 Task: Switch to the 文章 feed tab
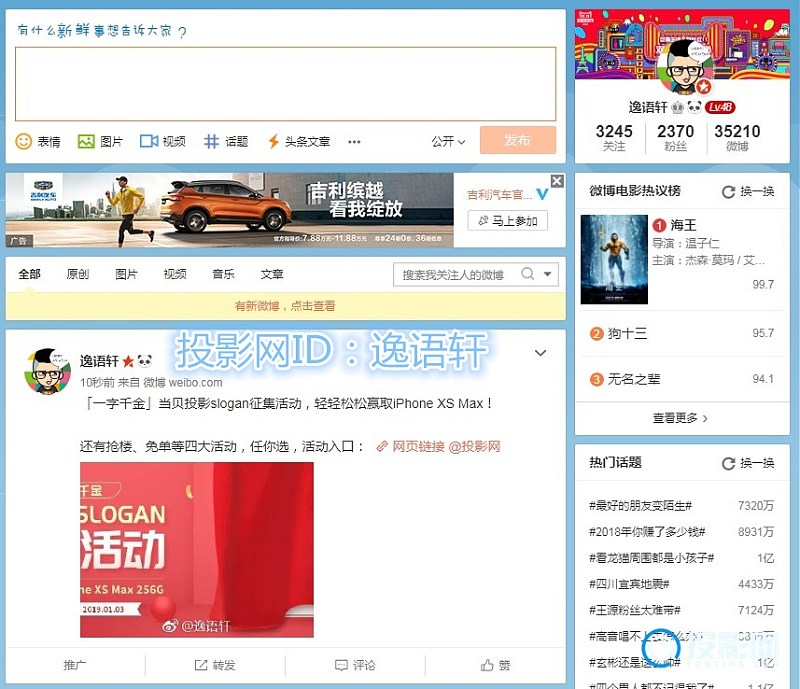pos(271,274)
